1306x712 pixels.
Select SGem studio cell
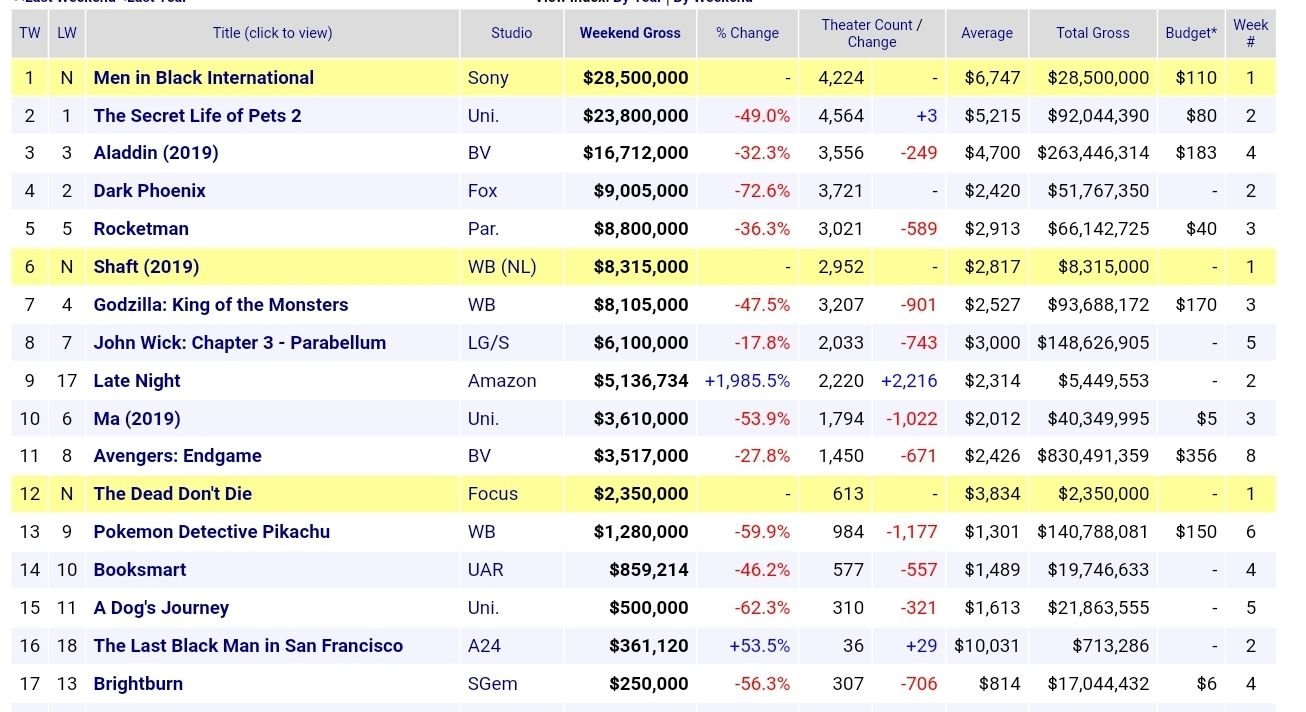coord(492,684)
